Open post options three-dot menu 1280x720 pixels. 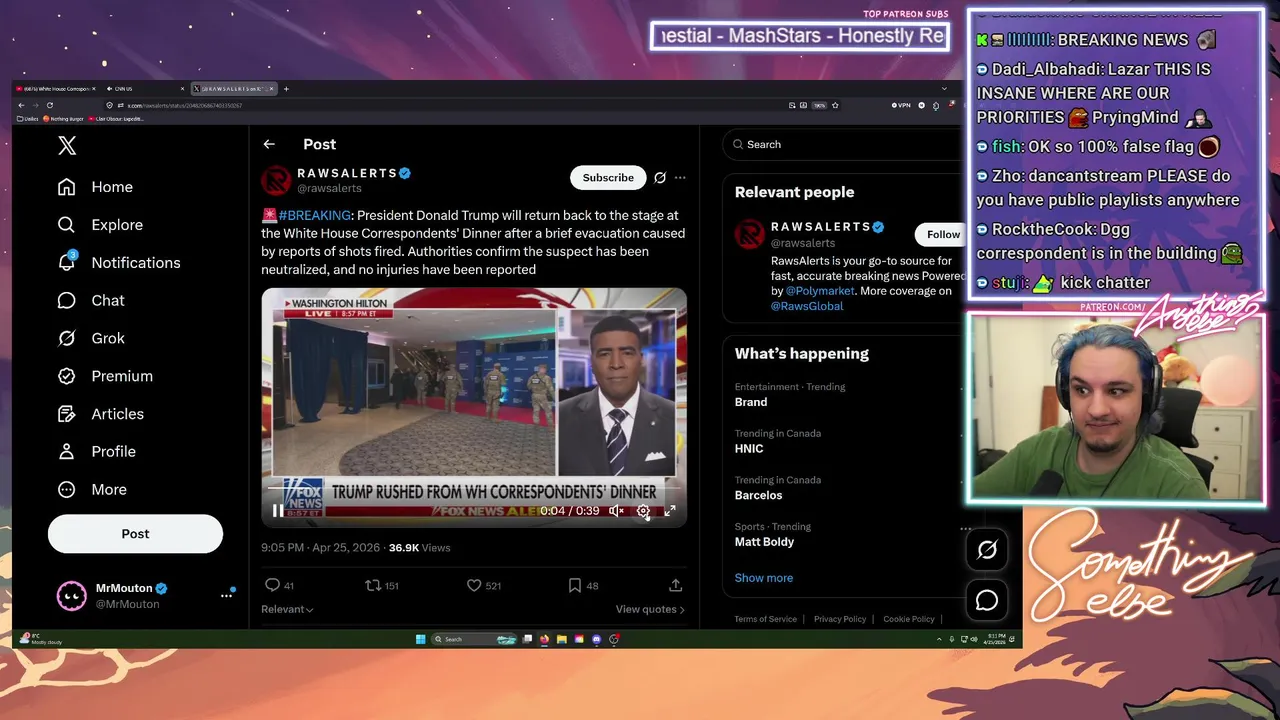[x=680, y=178]
